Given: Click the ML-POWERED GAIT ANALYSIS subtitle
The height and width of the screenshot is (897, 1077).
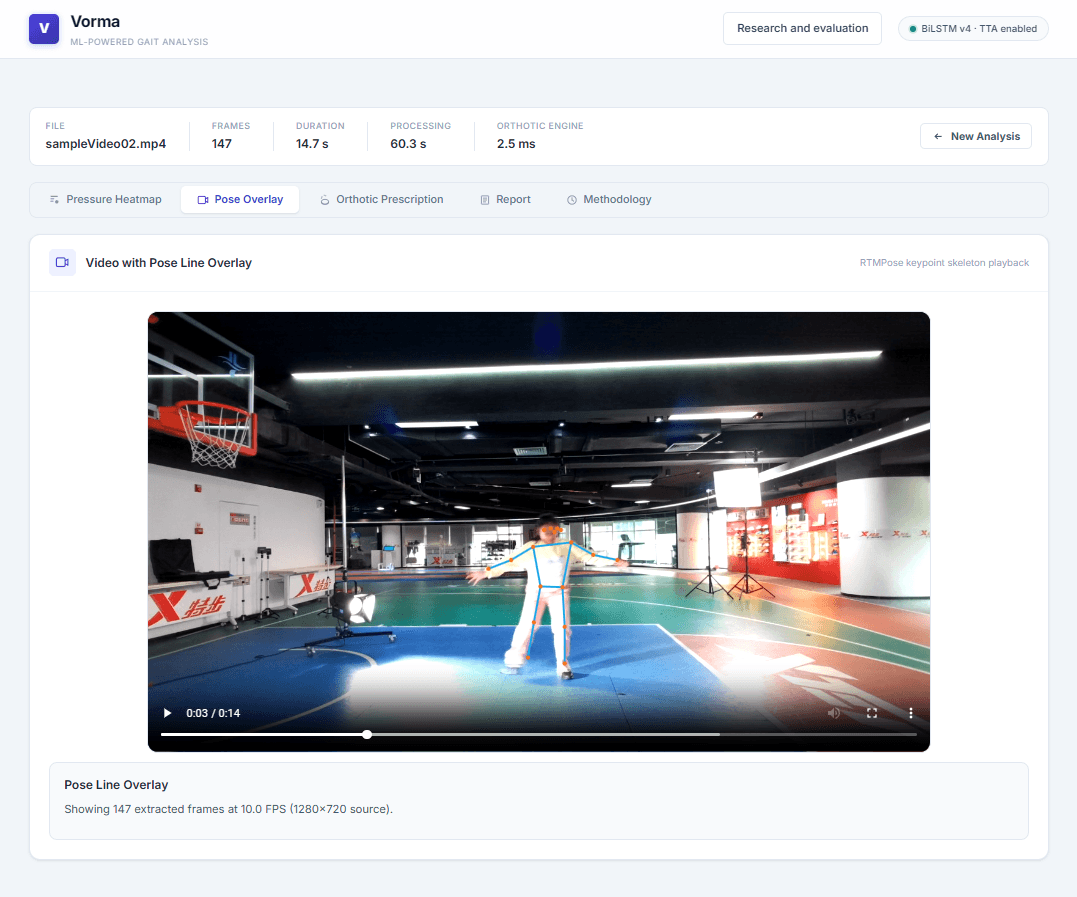Looking at the screenshot, I should point(139,42).
